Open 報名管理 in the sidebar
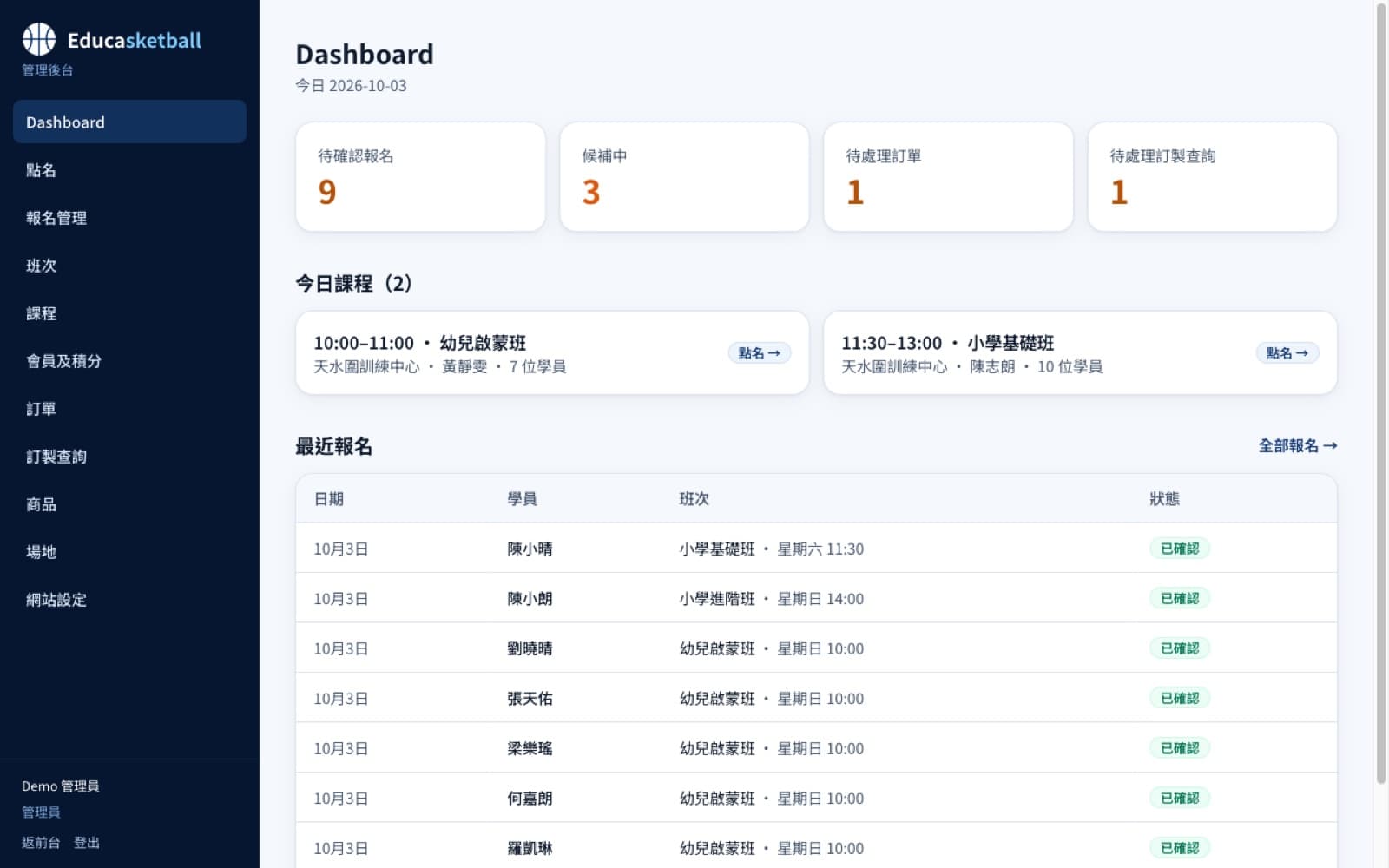Screen dimensions: 1389x868 point(129,217)
